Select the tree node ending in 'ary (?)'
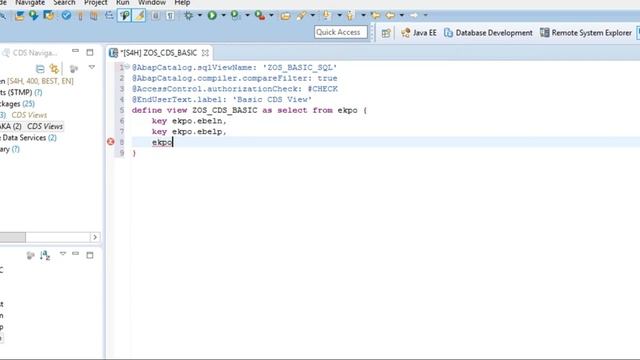Screen dimensions: 640x360 (10, 149)
